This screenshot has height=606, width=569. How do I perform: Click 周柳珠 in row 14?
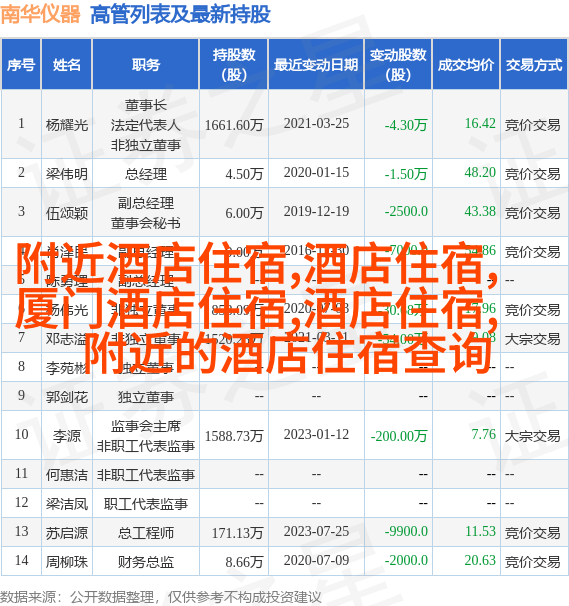point(66,562)
